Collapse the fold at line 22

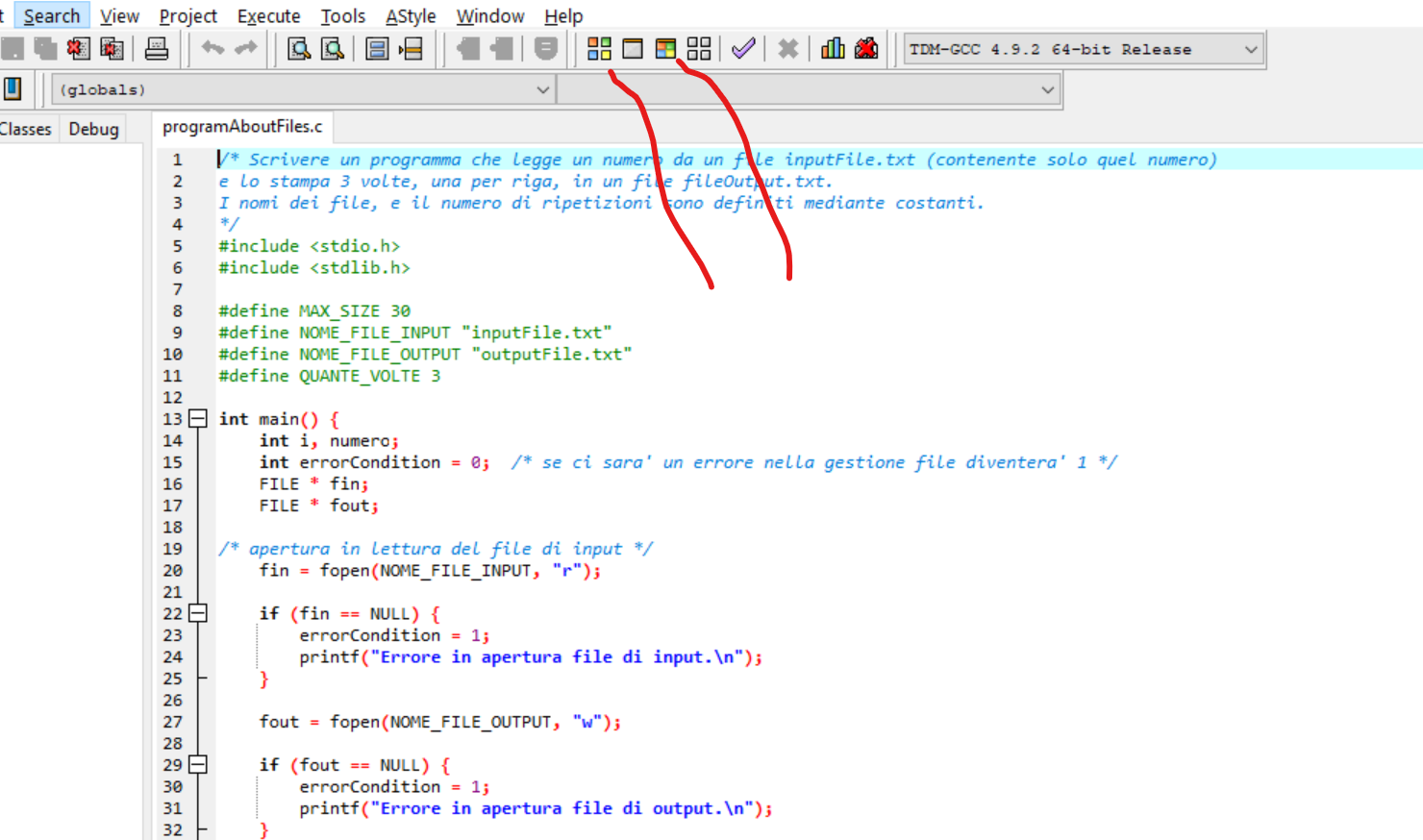click(198, 613)
